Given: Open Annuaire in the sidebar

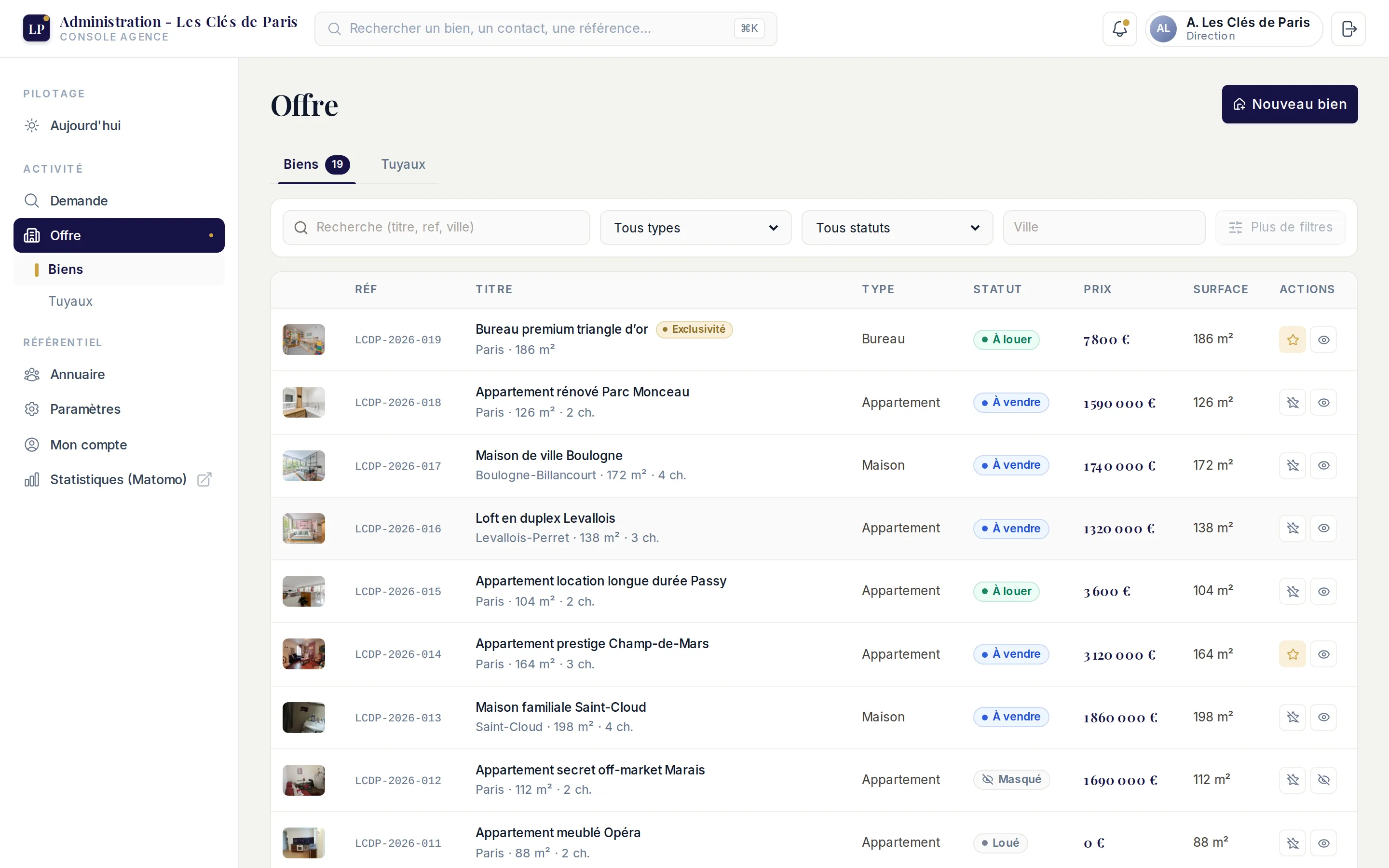Looking at the screenshot, I should click(119, 374).
